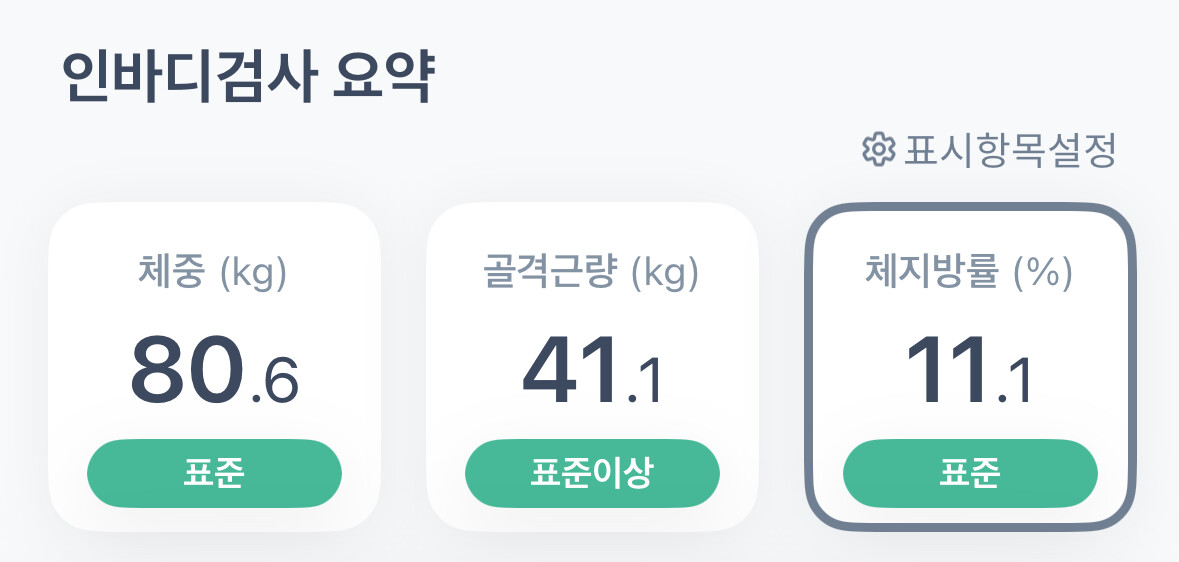Click the .6 decimal in the weight value
1179x562 pixels.
274,383
